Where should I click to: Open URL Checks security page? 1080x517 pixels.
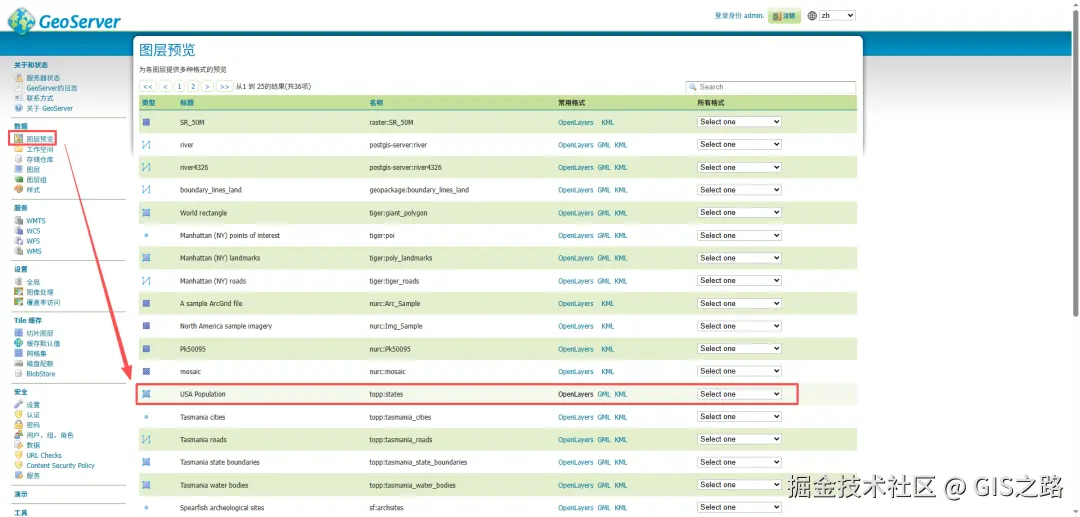click(43, 456)
